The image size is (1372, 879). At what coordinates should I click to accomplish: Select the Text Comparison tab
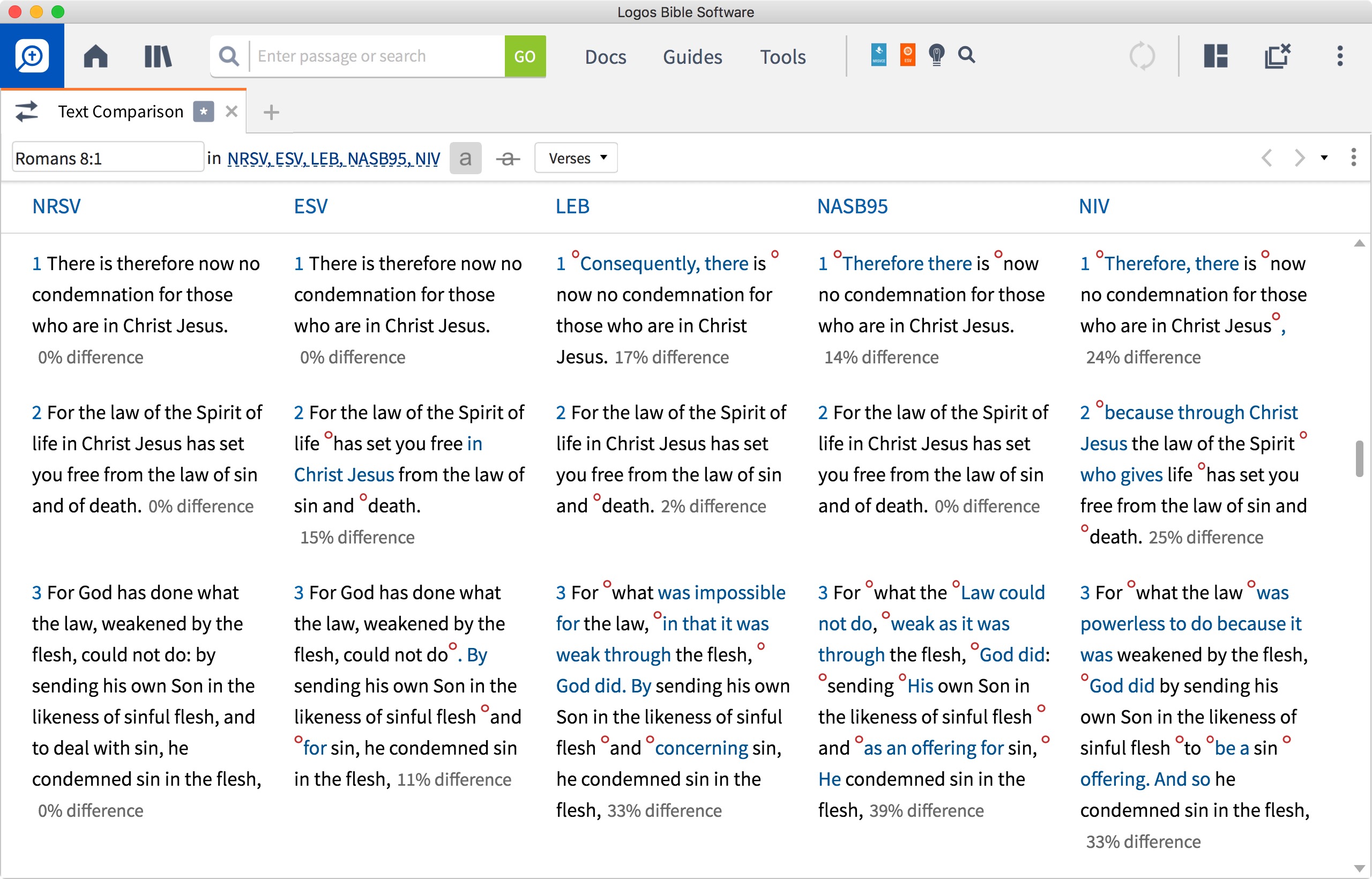click(121, 111)
